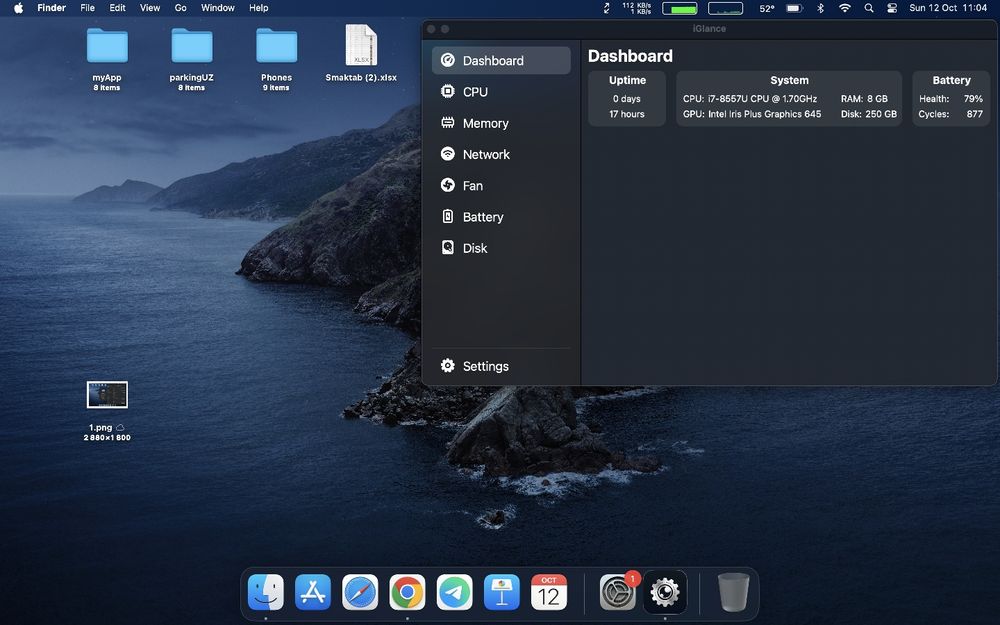Image resolution: width=1000 pixels, height=625 pixels.
Task: Open the Window menu in menu bar
Action: pos(218,8)
